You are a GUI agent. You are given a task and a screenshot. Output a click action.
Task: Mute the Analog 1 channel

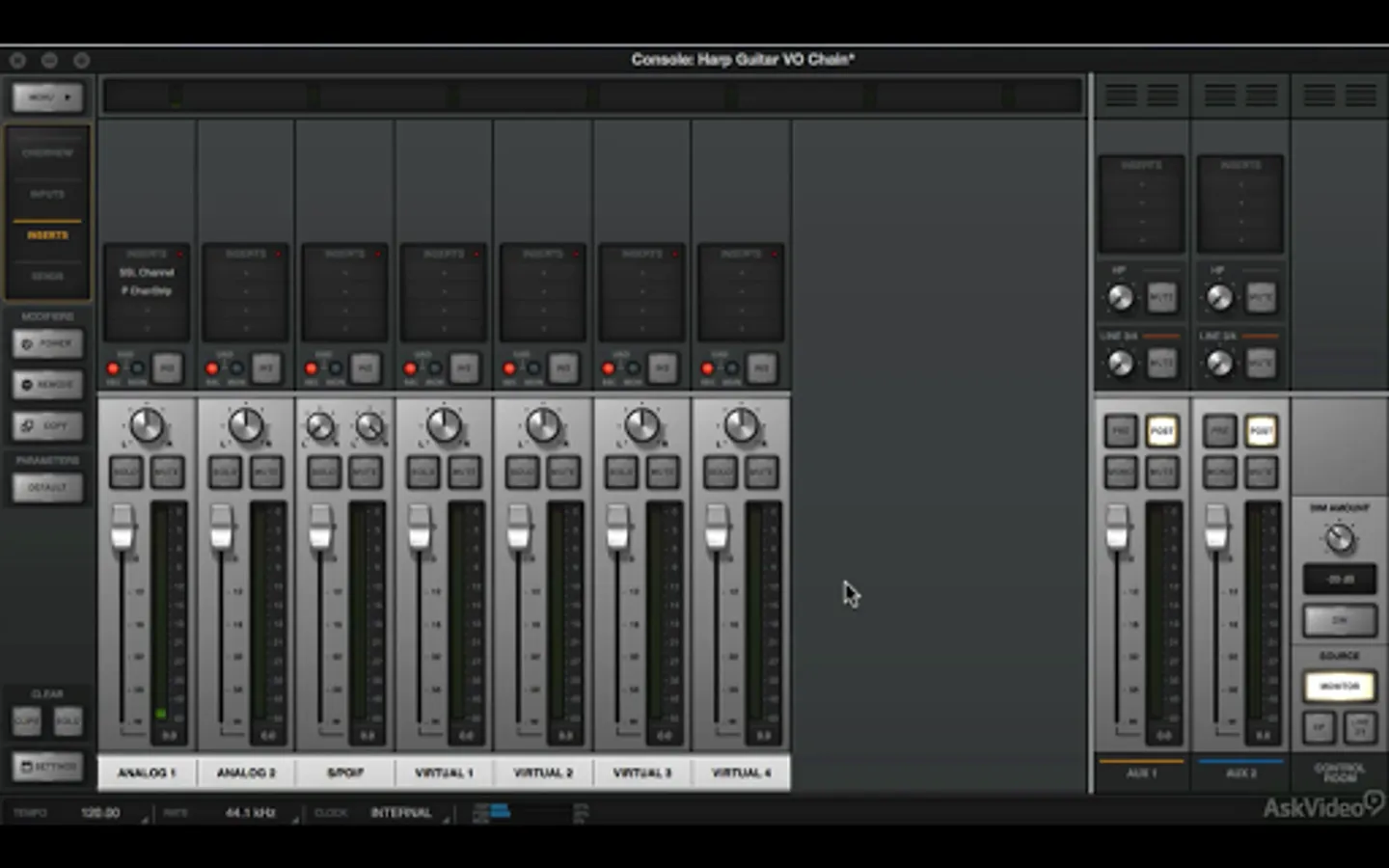[x=168, y=473]
